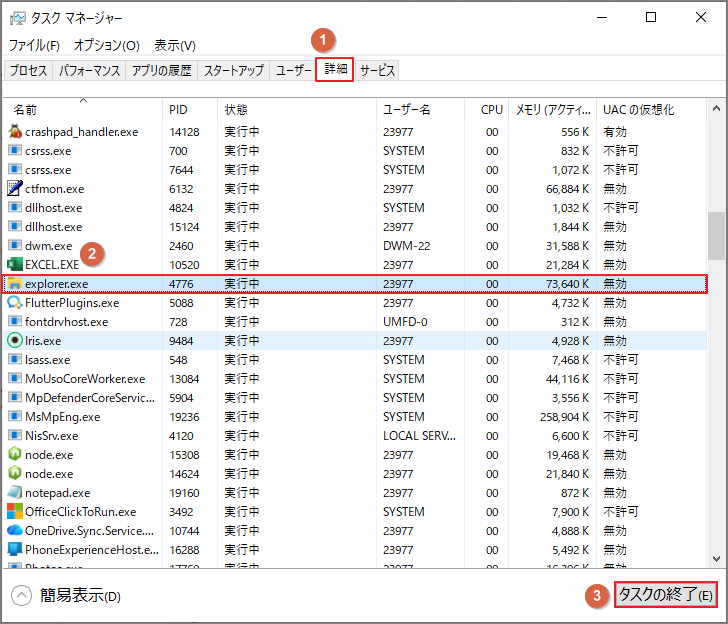Screen dimensions: 728x624
Task: Open the ファイル(F) menu
Action: pos(34,46)
